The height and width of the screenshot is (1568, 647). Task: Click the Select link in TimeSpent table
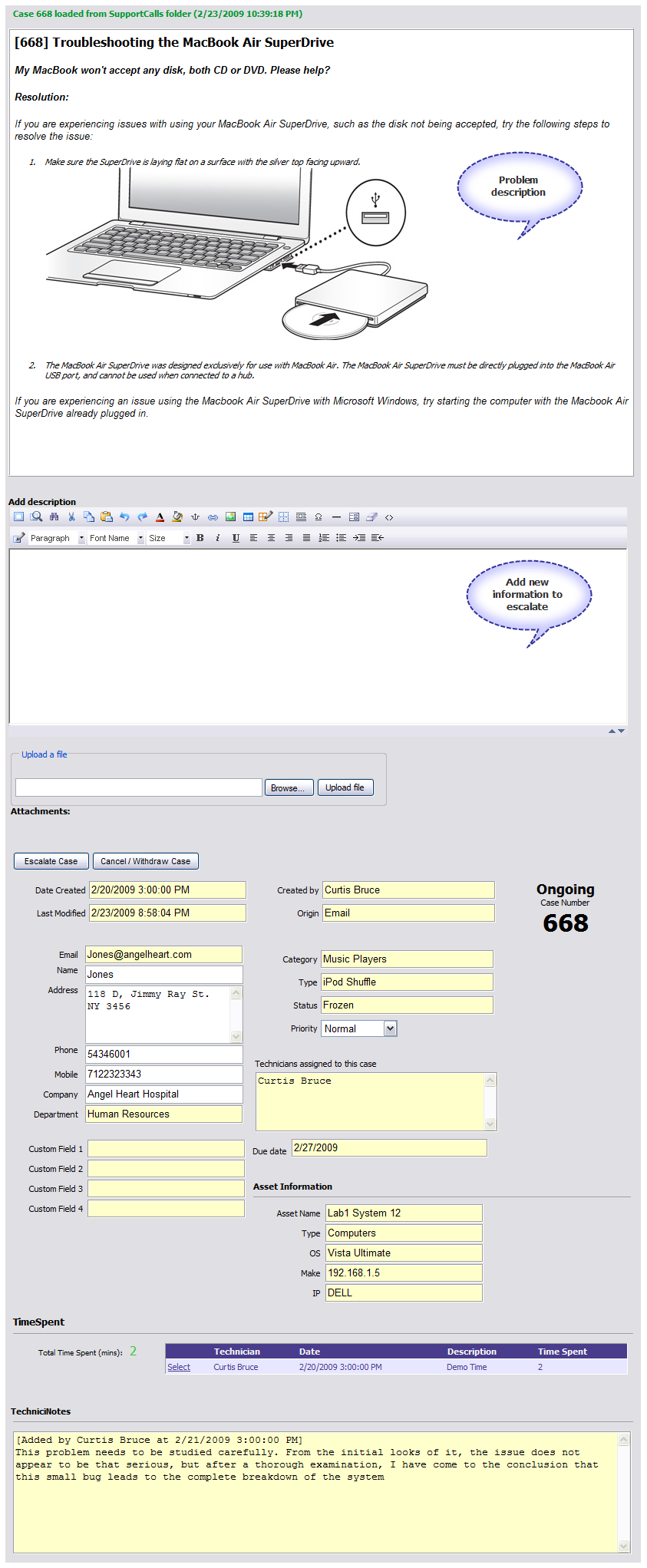pos(179,1367)
